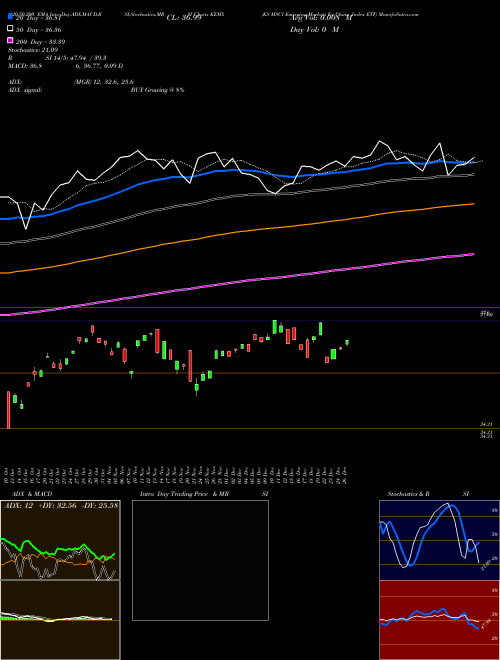Open the empty Intra Day Trading Price panel
The width and height of the screenshot is (500, 660).
point(200,560)
